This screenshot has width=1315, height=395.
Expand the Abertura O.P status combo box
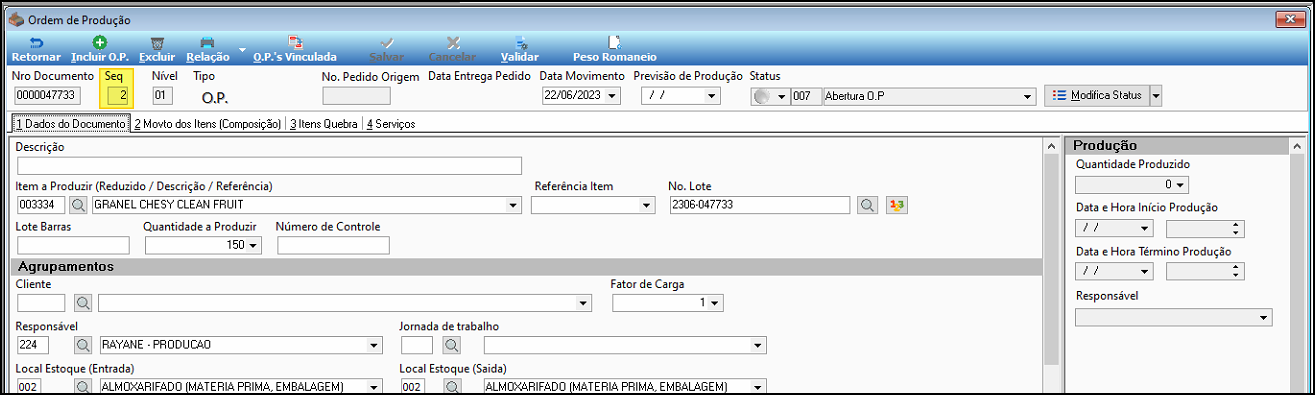point(1027,96)
